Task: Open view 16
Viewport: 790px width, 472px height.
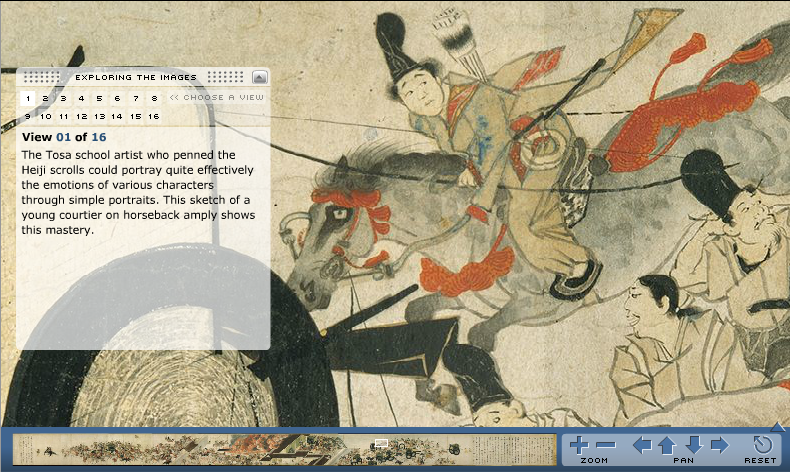Action: (154, 116)
